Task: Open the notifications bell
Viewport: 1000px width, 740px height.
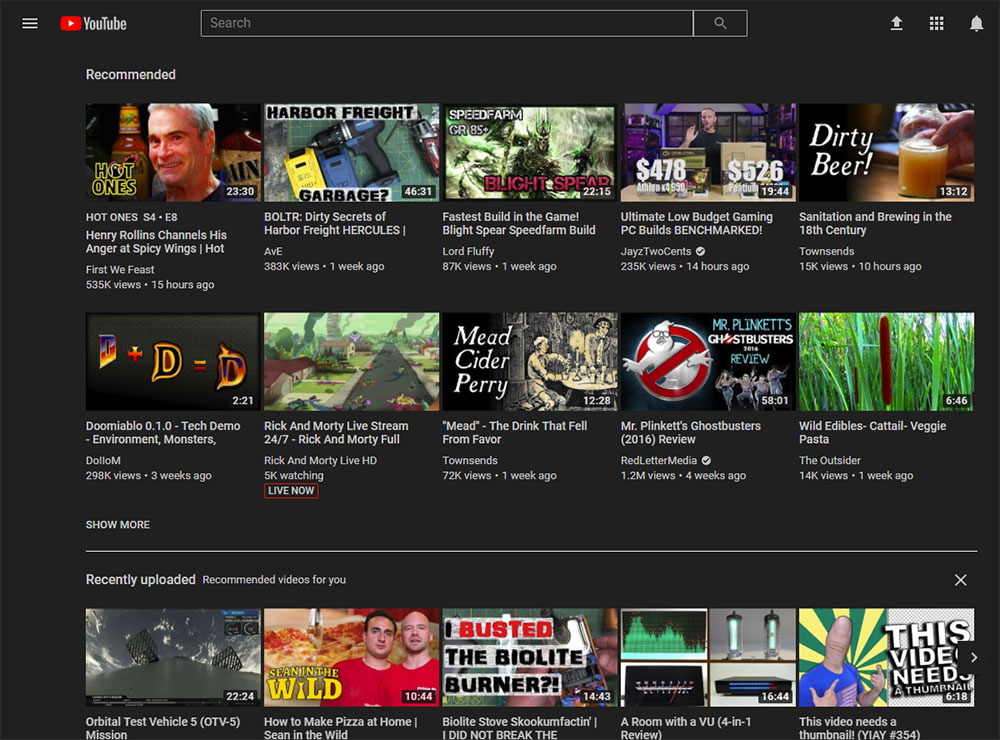Action: pos(976,24)
